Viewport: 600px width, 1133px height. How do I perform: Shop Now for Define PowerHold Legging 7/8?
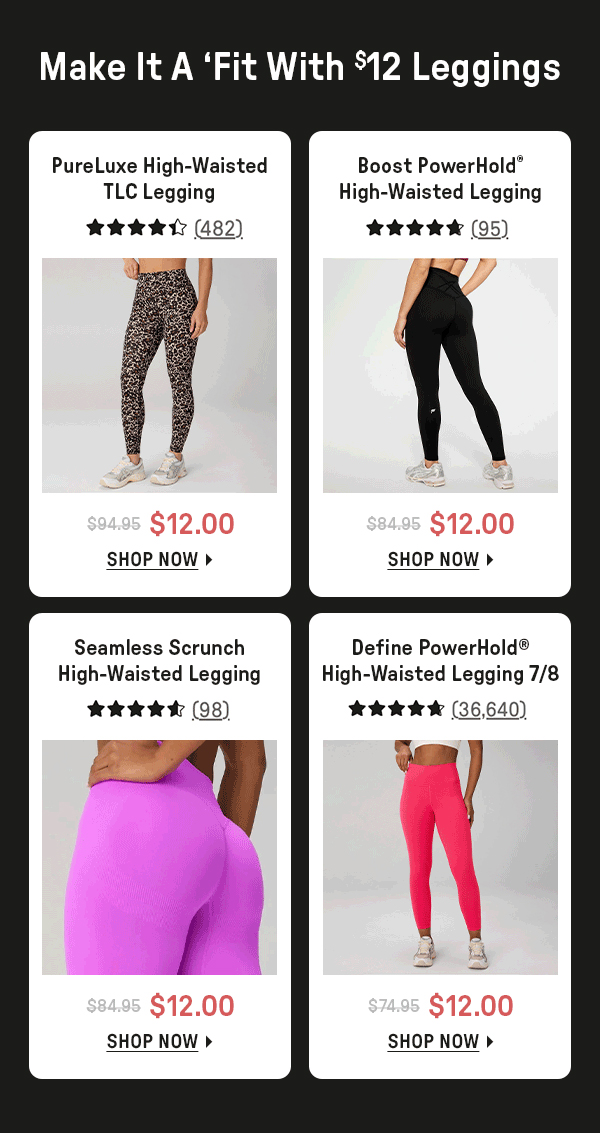tap(440, 1041)
